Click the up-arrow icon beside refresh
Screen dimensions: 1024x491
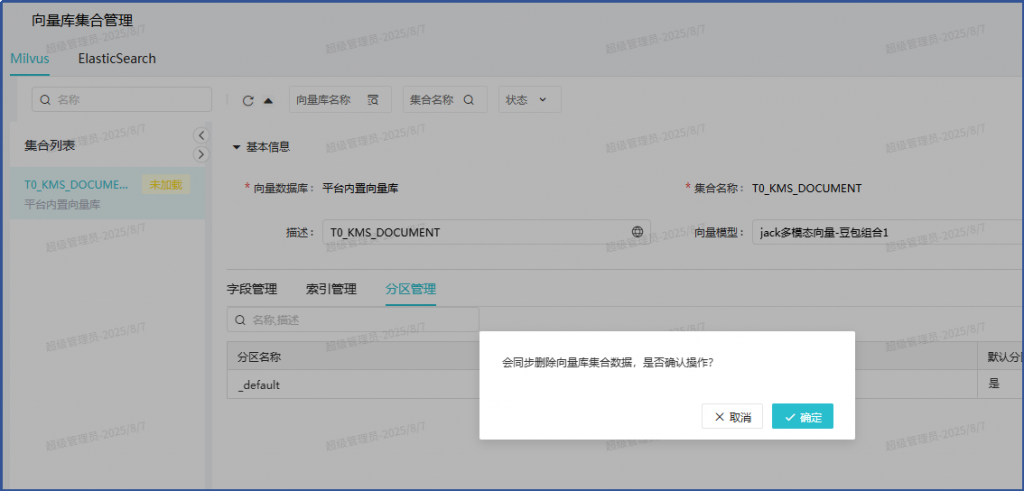point(268,100)
